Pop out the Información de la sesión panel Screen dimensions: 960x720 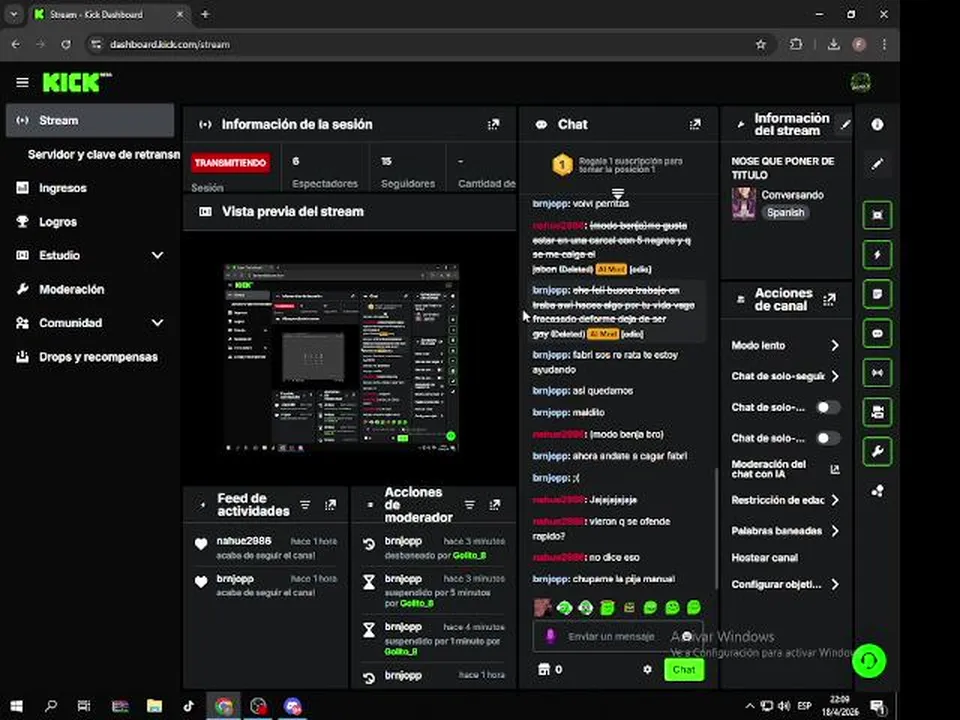click(493, 124)
